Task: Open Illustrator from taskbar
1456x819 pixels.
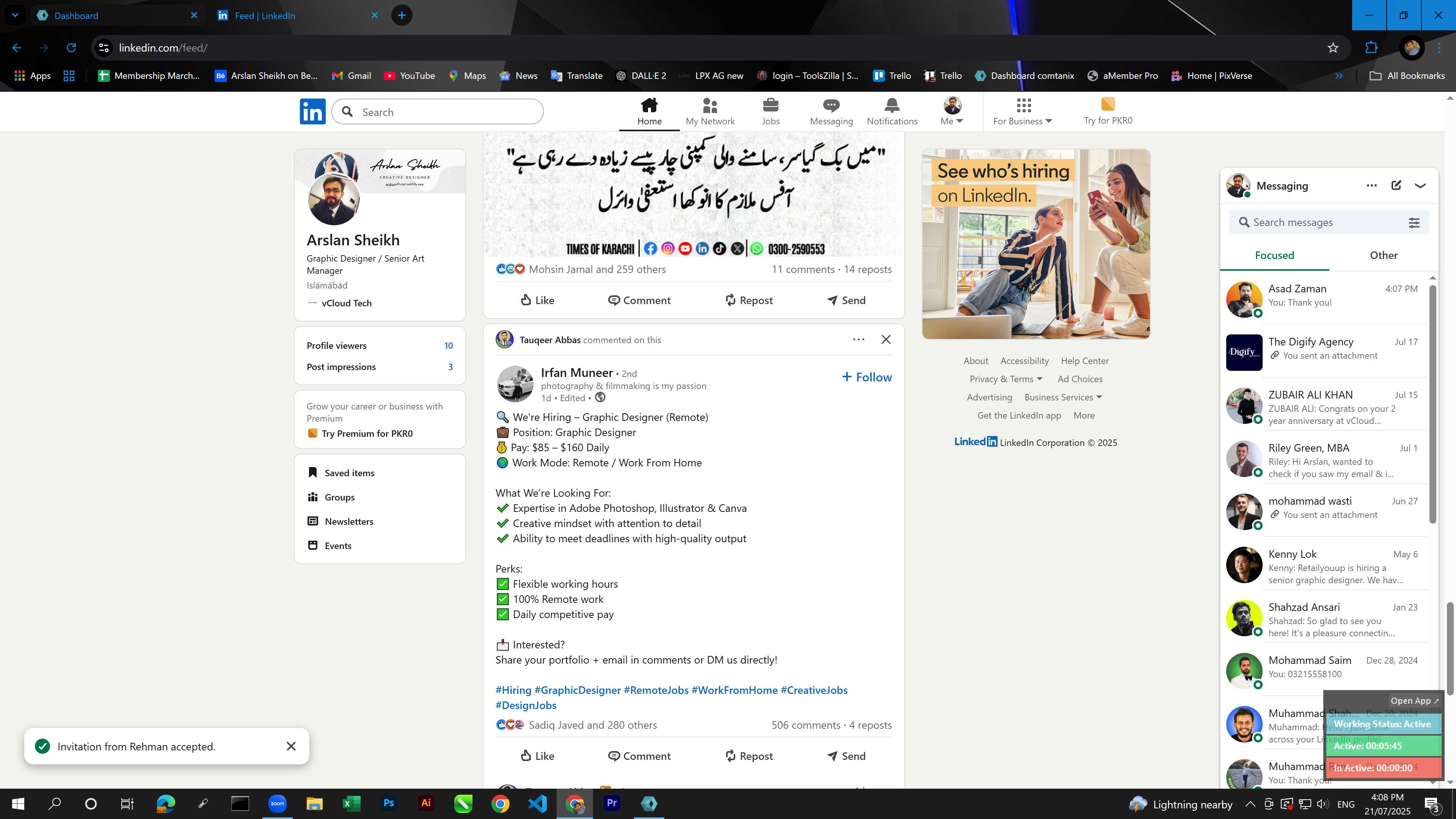Action: tap(425, 803)
